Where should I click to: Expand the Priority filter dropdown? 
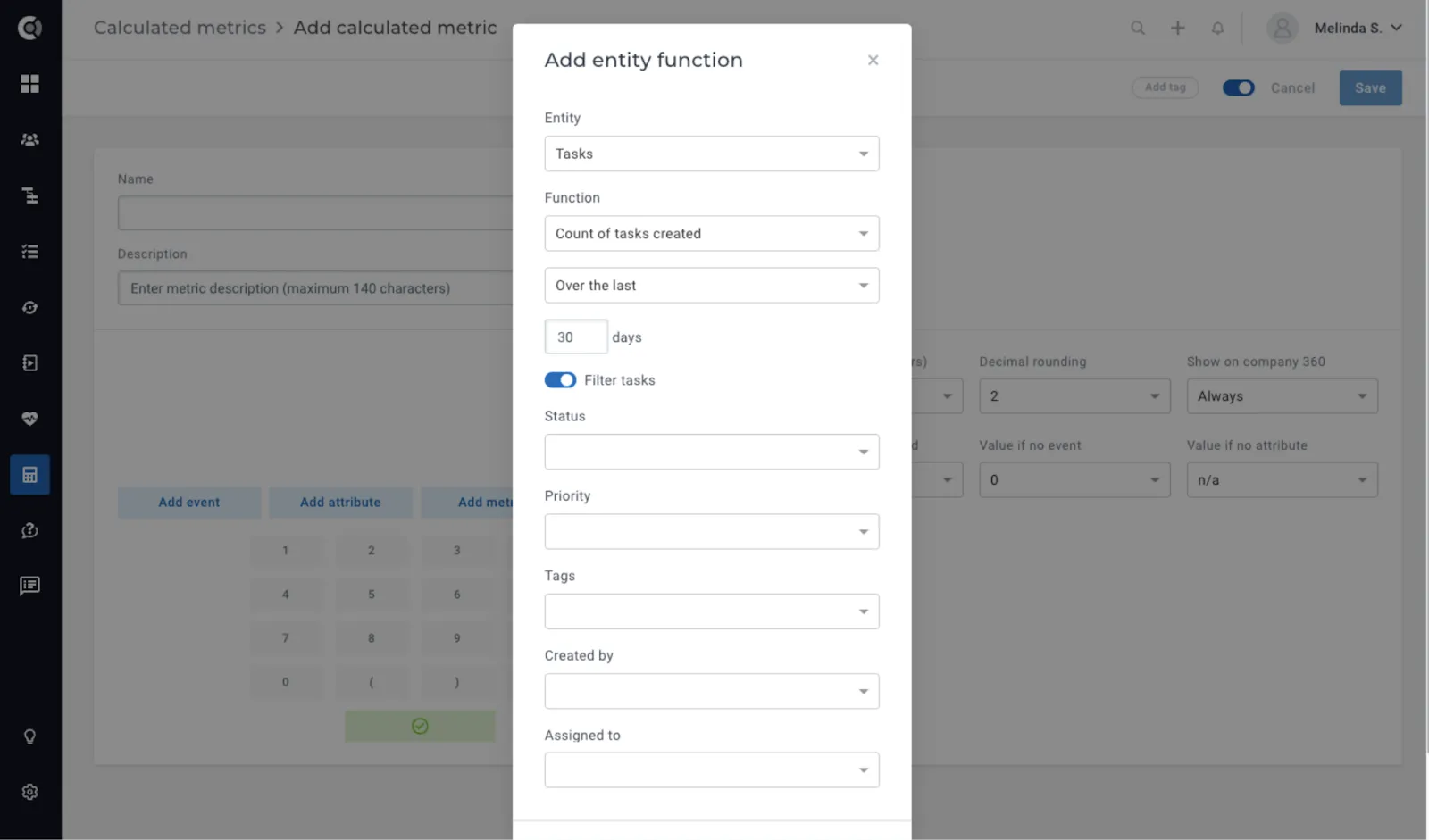712,531
